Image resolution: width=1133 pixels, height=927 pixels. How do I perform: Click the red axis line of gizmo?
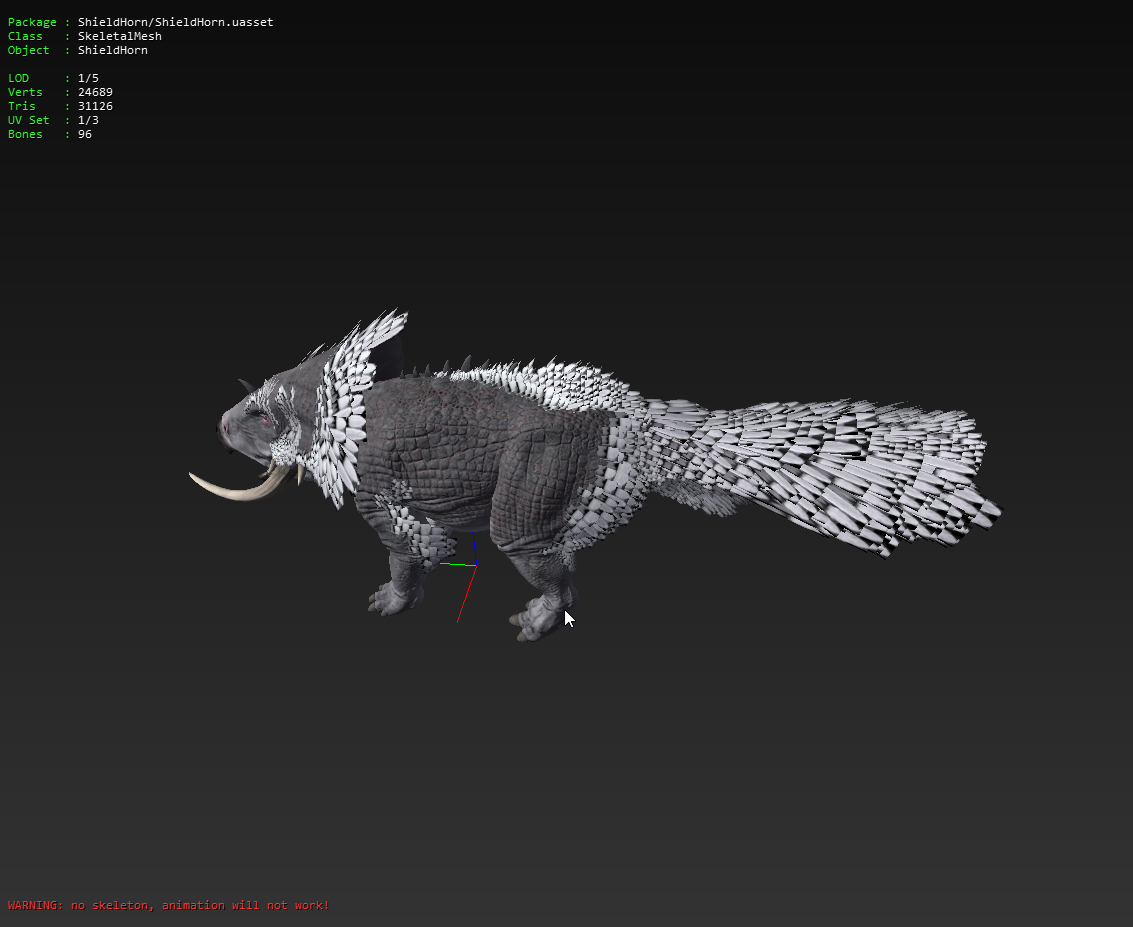[x=465, y=597]
